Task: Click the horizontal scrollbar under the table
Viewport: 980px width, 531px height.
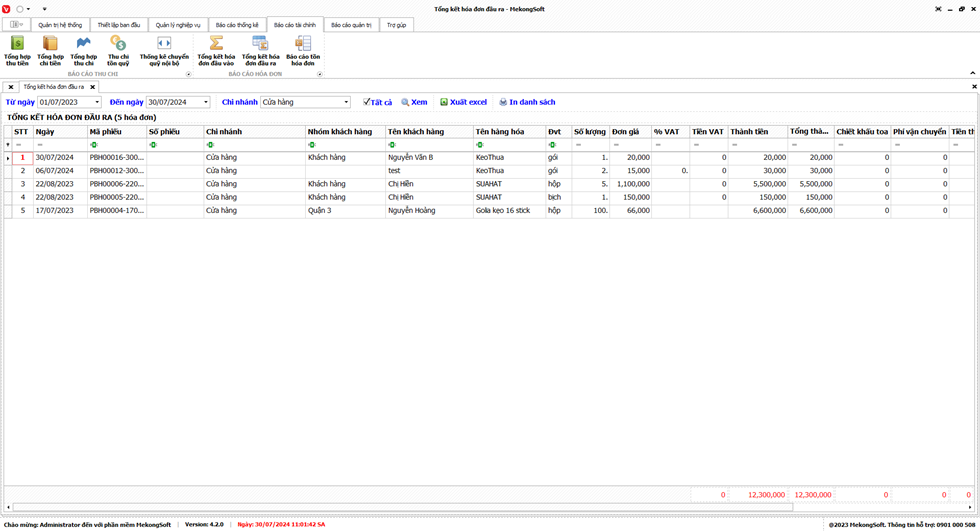Action: 400,507
